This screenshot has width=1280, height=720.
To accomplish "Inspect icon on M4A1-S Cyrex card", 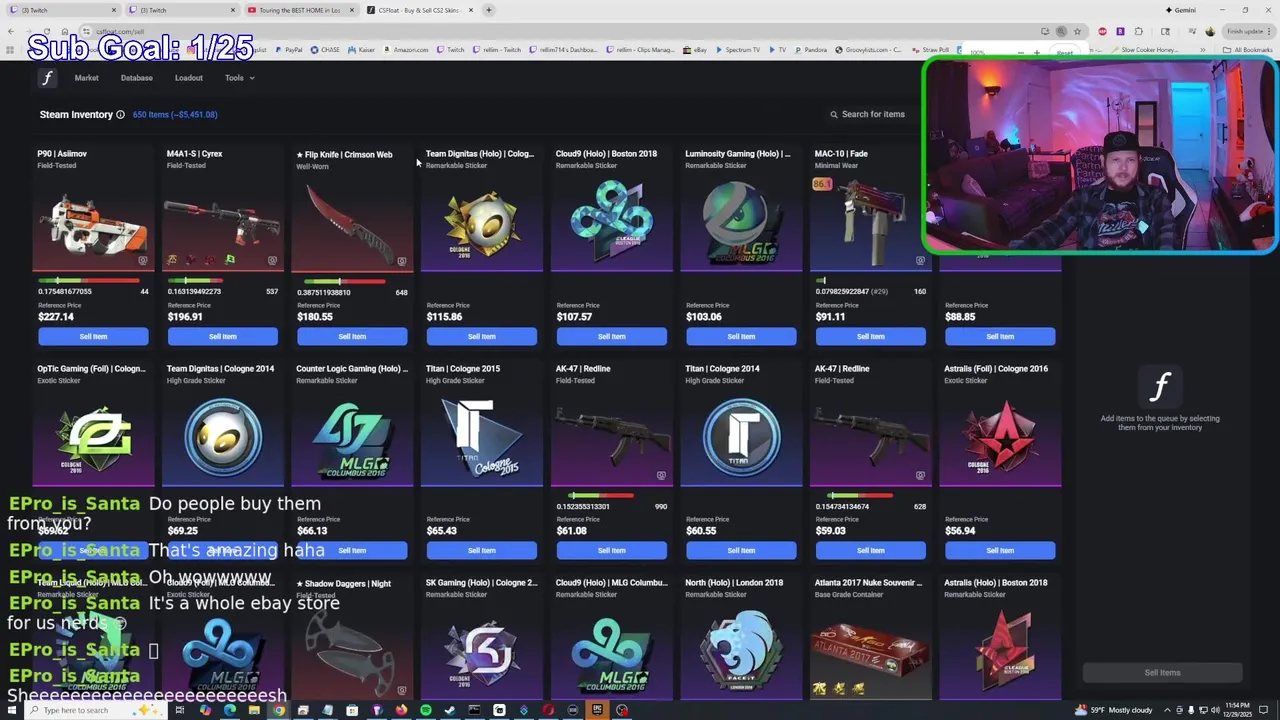I will (272, 261).
